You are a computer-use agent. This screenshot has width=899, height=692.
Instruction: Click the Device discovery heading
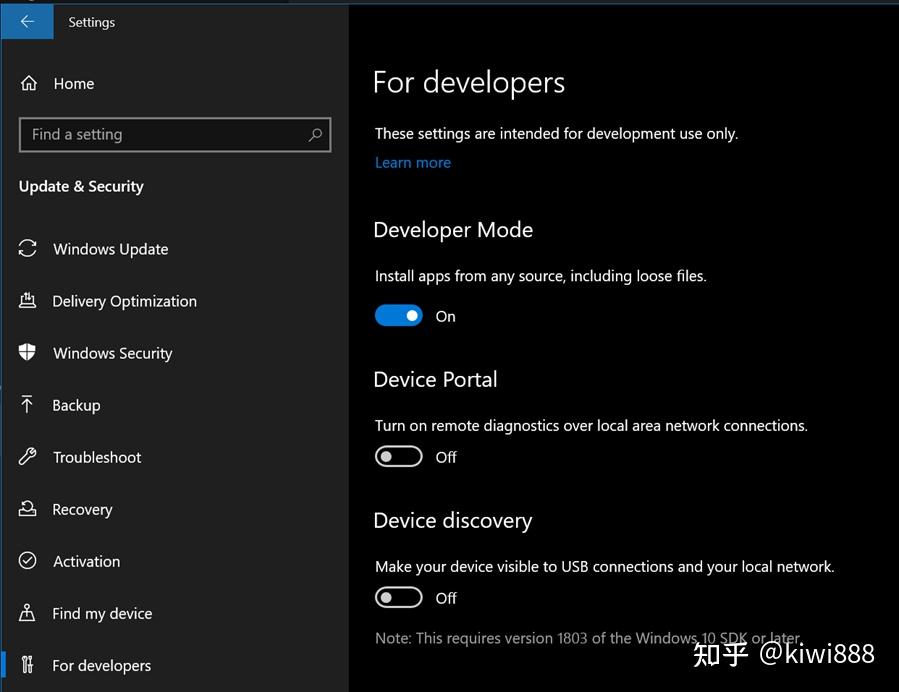(453, 521)
